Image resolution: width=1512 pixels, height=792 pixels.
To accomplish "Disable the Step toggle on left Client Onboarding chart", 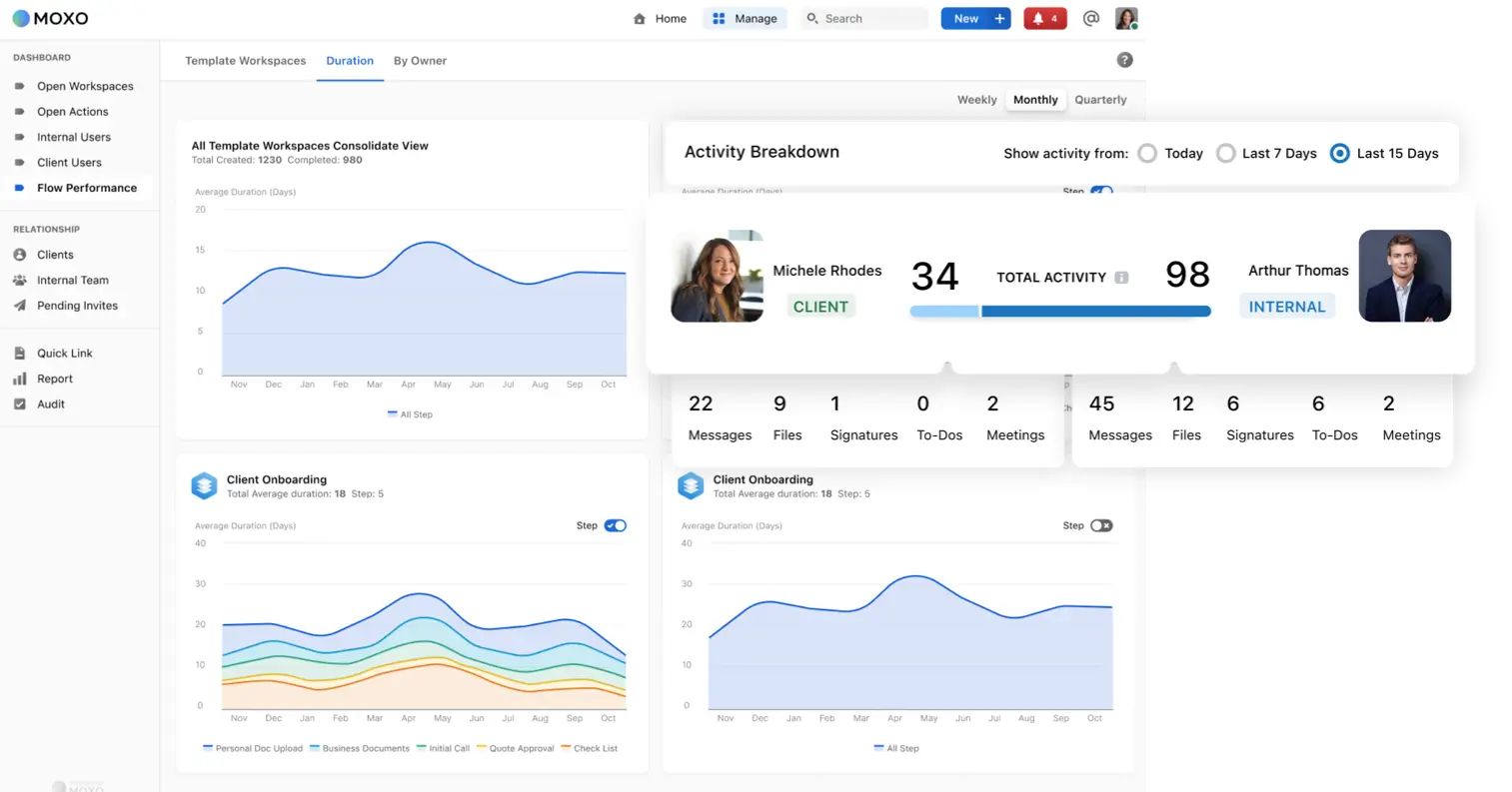I will coord(616,524).
